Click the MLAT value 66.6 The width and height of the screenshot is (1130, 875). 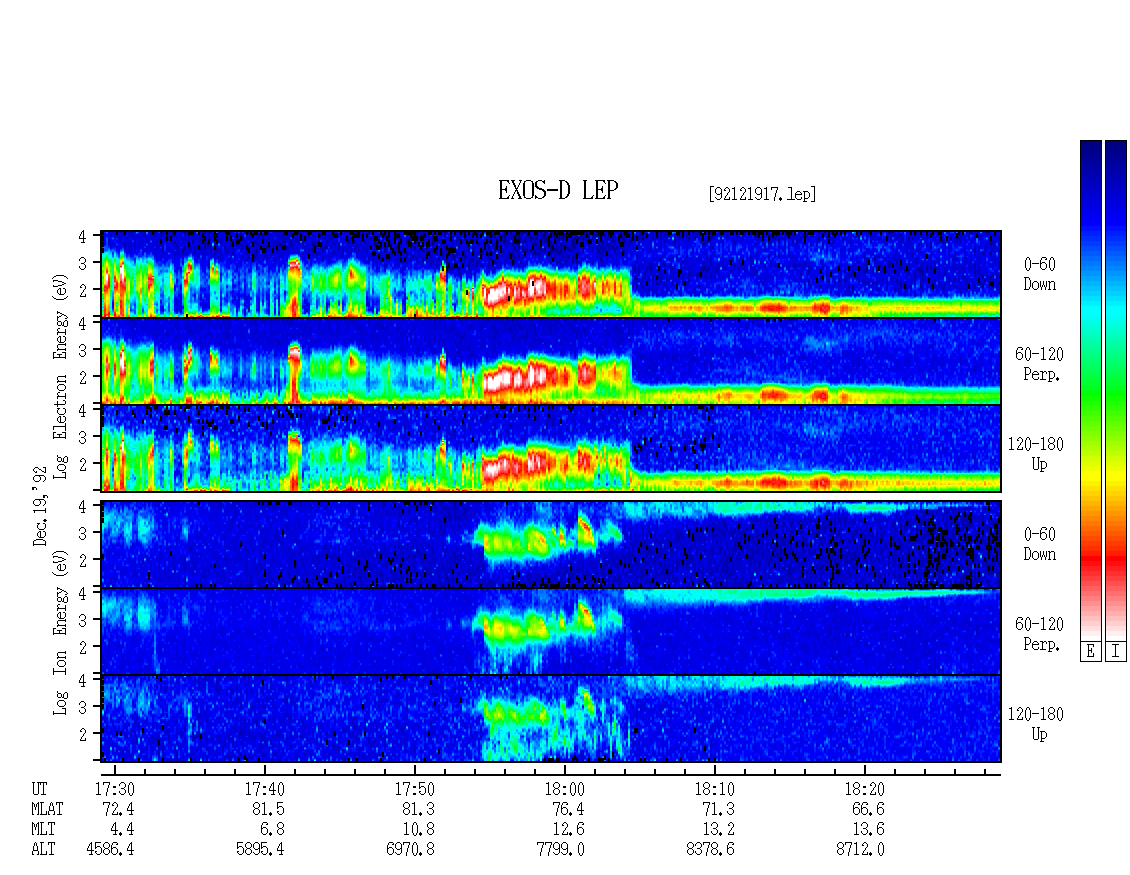pyautogui.click(x=868, y=809)
